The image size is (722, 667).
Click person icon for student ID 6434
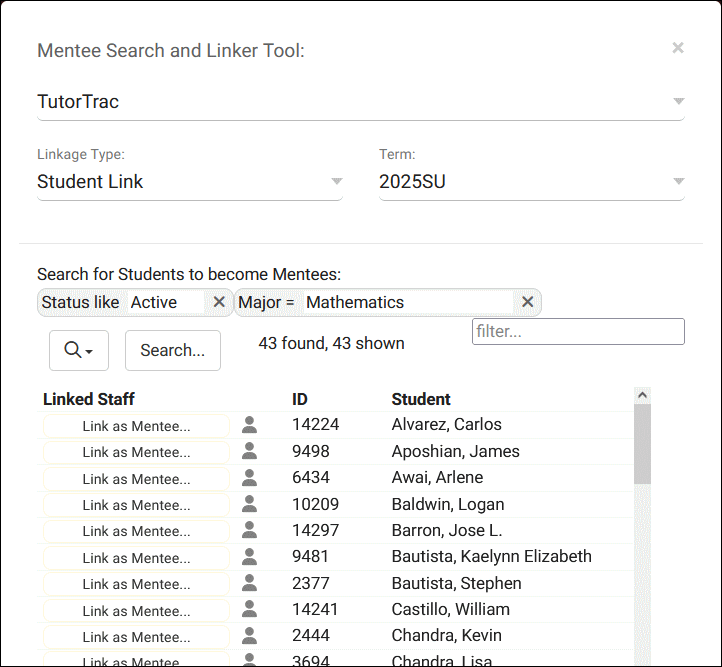tap(250, 478)
